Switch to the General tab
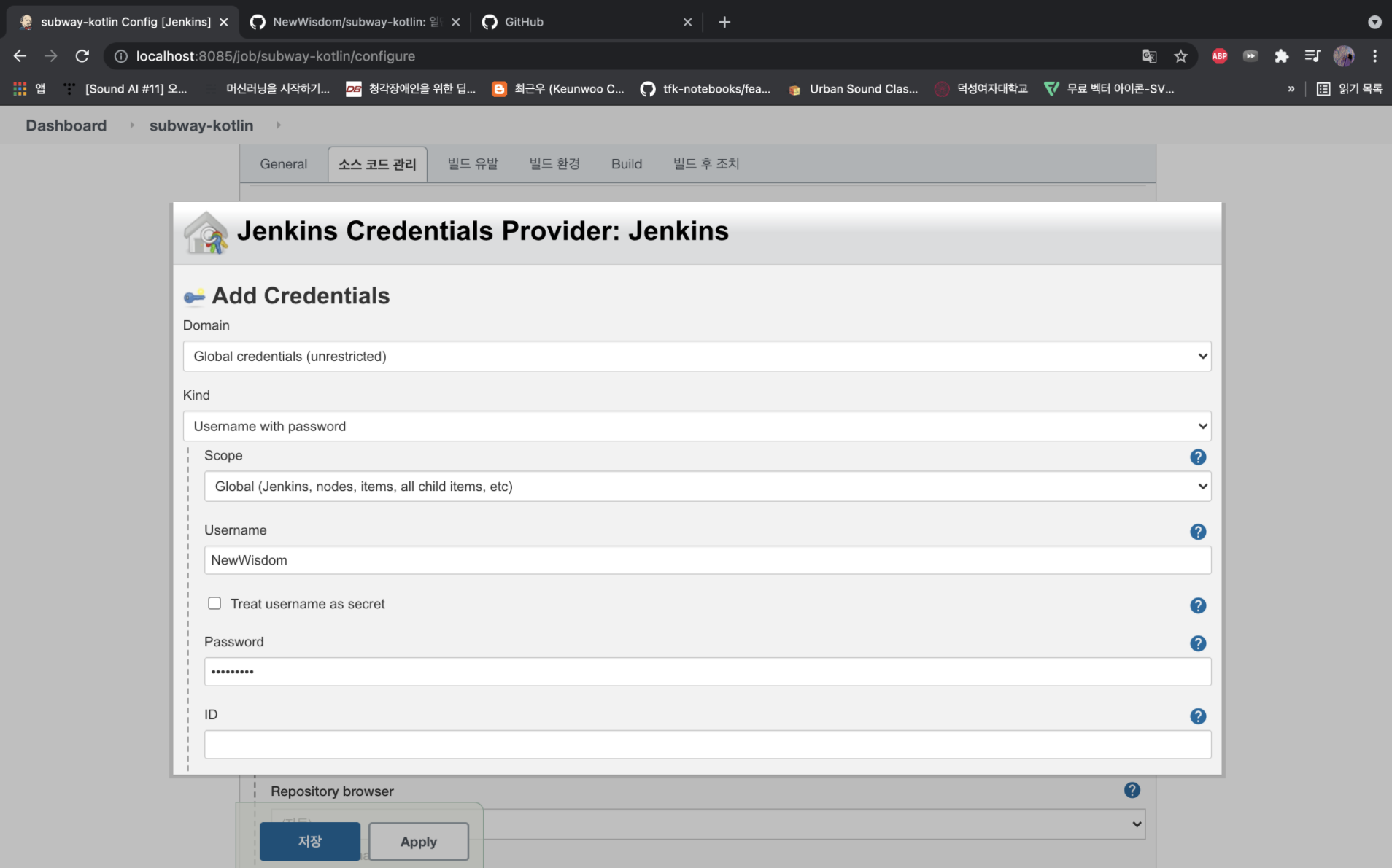The height and width of the screenshot is (868, 1392). point(284,164)
